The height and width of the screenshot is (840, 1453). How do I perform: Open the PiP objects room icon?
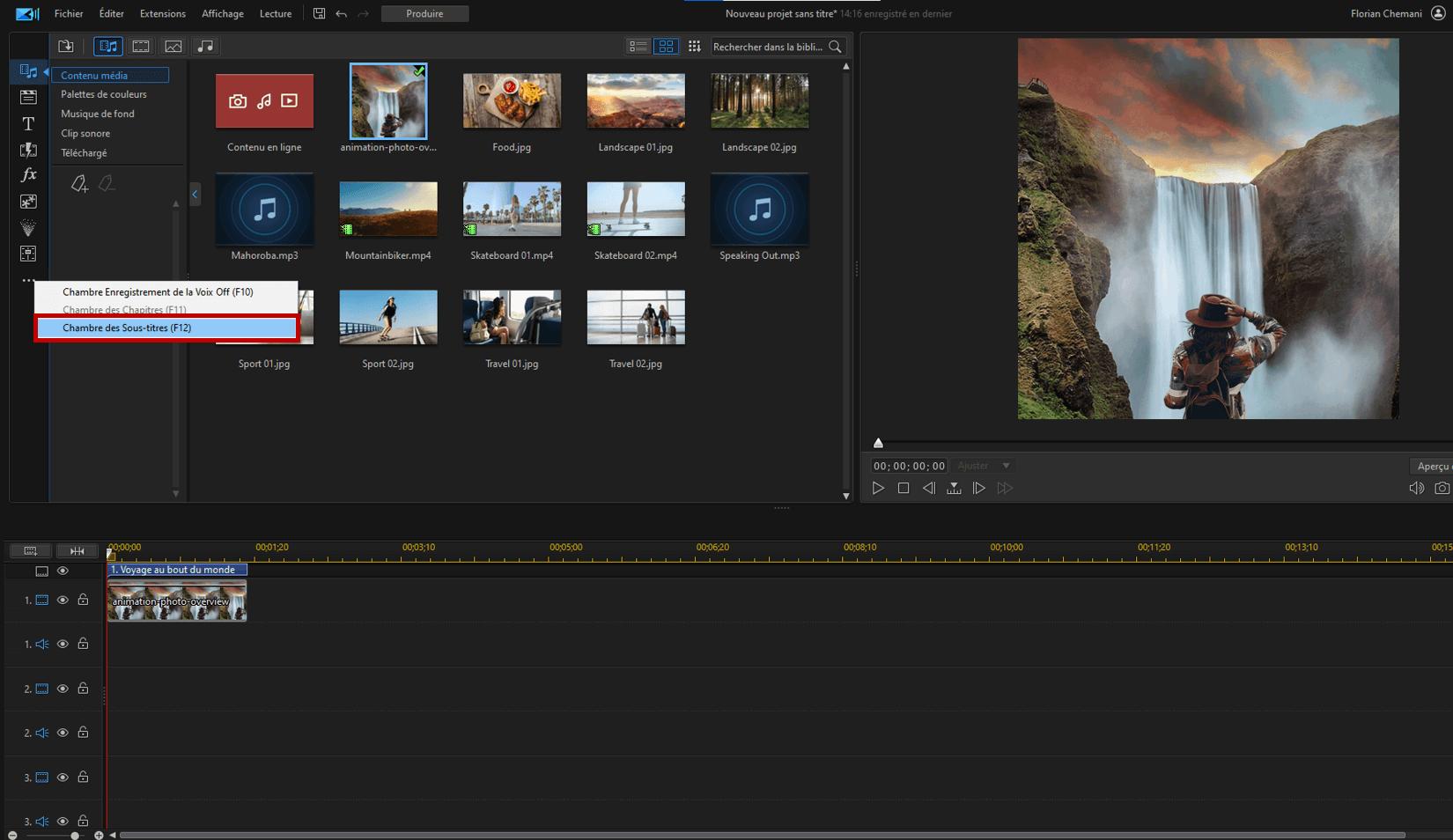coord(28,202)
